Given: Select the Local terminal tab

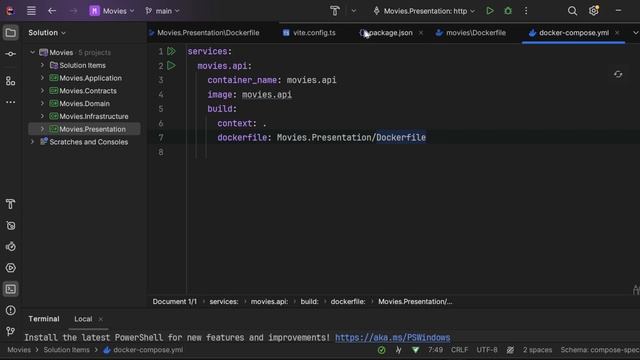Looking at the screenshot, I should click(x=83, y=319).
